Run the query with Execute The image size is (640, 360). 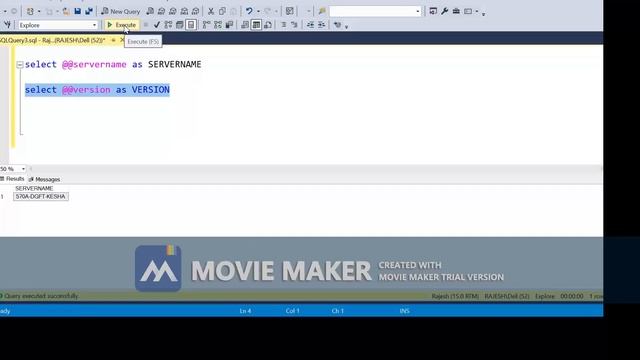[121, 25]
